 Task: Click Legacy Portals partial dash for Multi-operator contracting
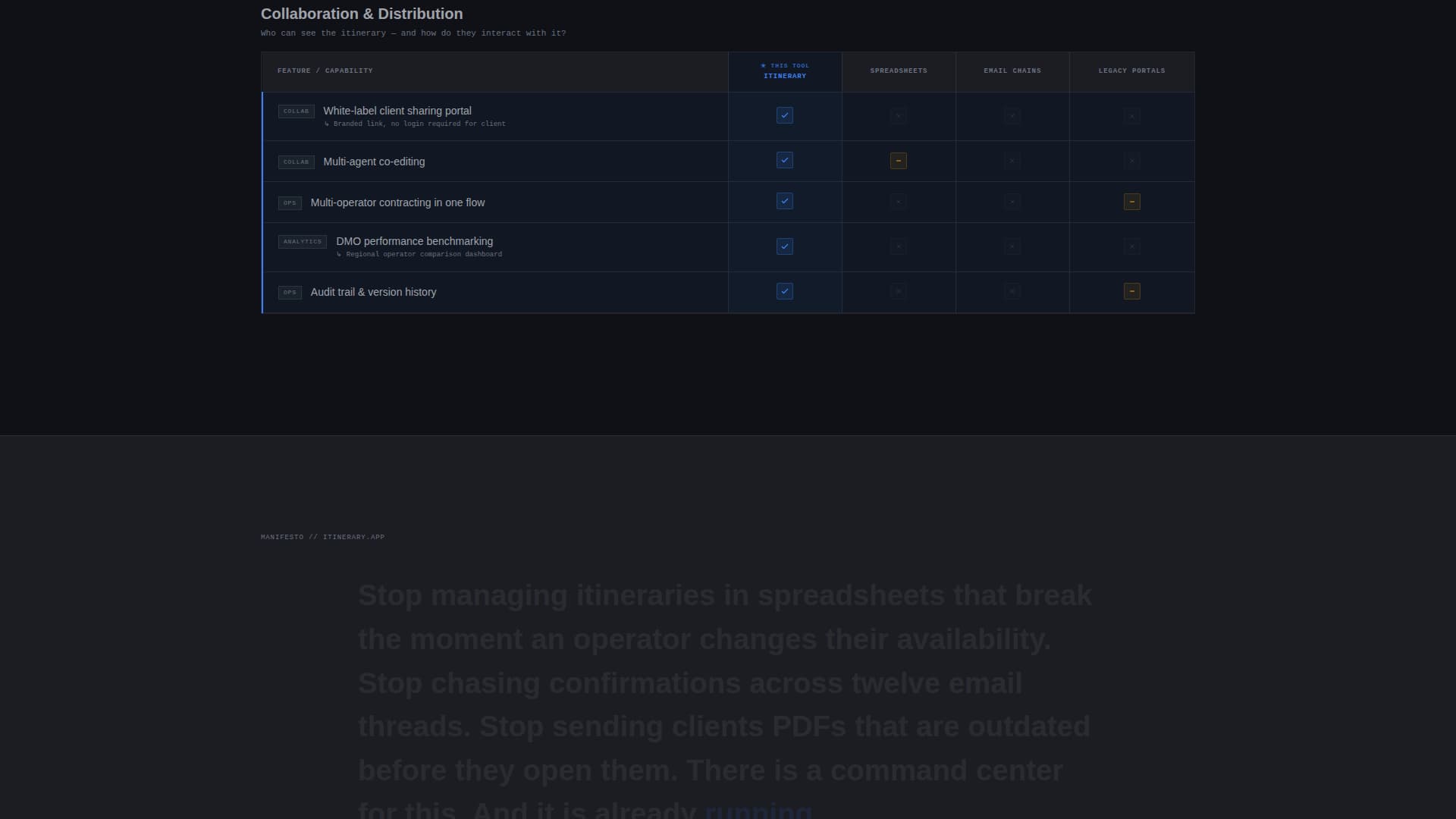(x=1132, y=202)
